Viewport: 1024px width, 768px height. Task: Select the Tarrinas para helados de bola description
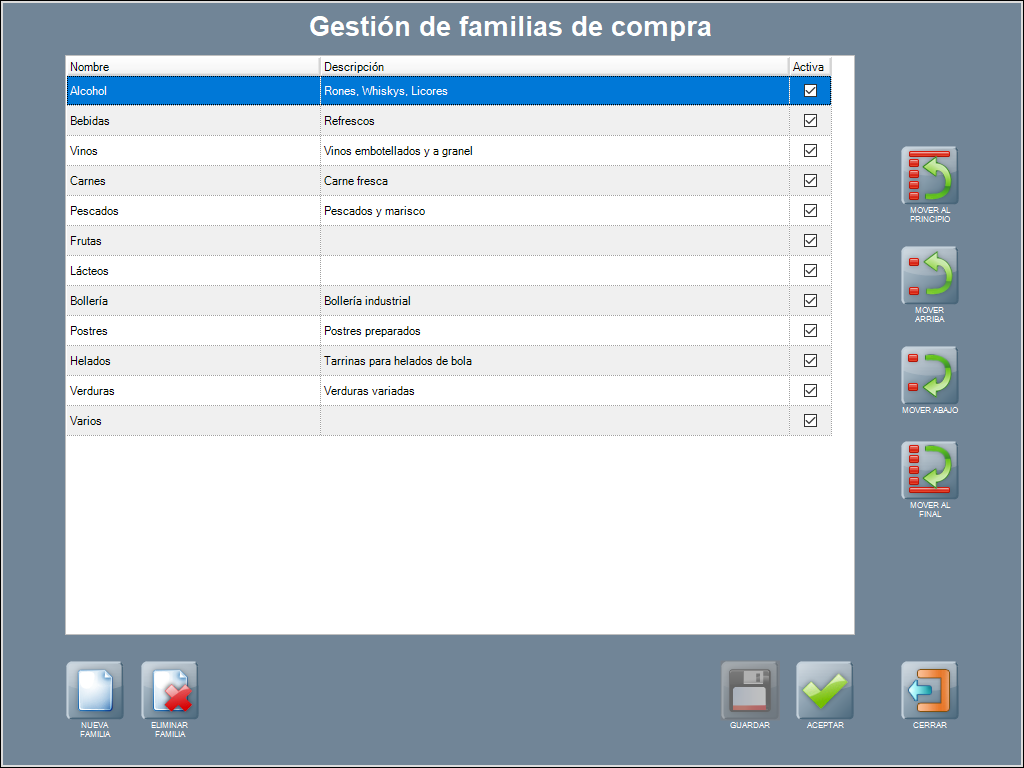398,361
